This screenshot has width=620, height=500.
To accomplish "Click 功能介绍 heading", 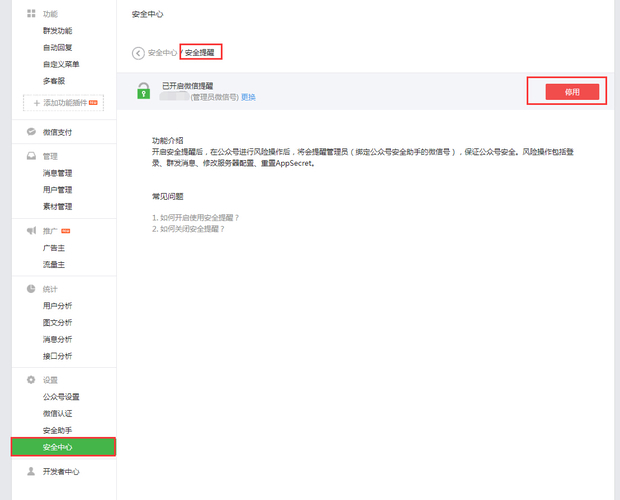I will click(168, 140).
